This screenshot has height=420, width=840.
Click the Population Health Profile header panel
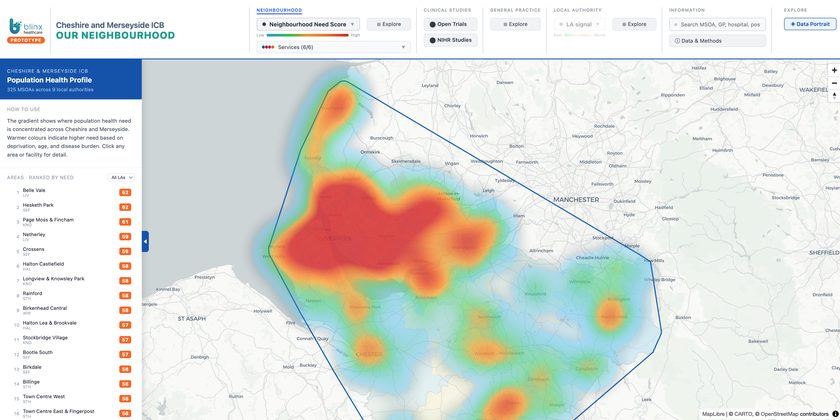(71, 79)
